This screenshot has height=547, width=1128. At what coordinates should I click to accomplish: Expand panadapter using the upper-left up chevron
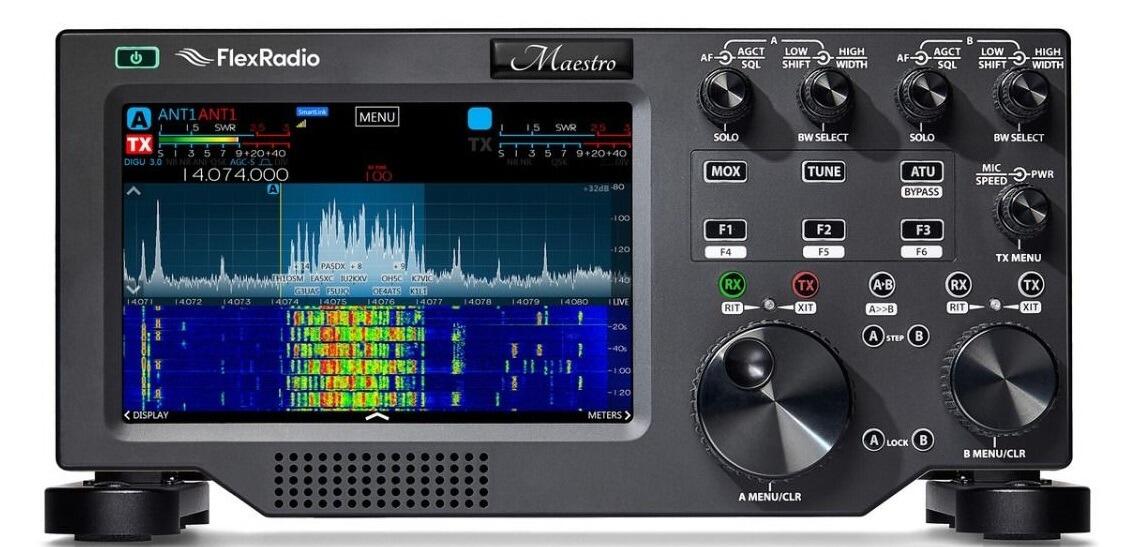point(132,191)
